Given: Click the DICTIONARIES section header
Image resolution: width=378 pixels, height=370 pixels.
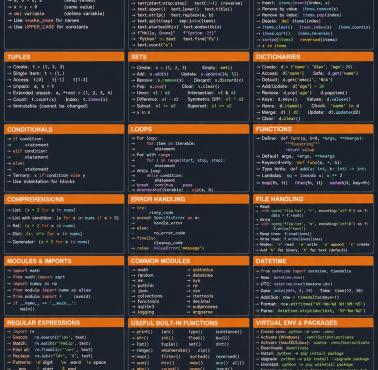Looking at the screenshot, I should pos(313,57).
